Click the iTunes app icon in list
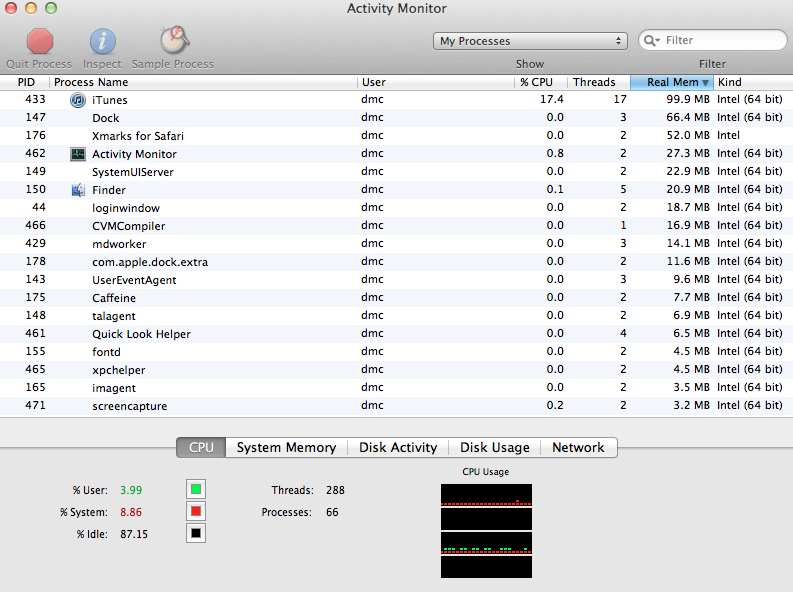The width and height of the screenshot is (793, 592). click(x=78, y=100)
